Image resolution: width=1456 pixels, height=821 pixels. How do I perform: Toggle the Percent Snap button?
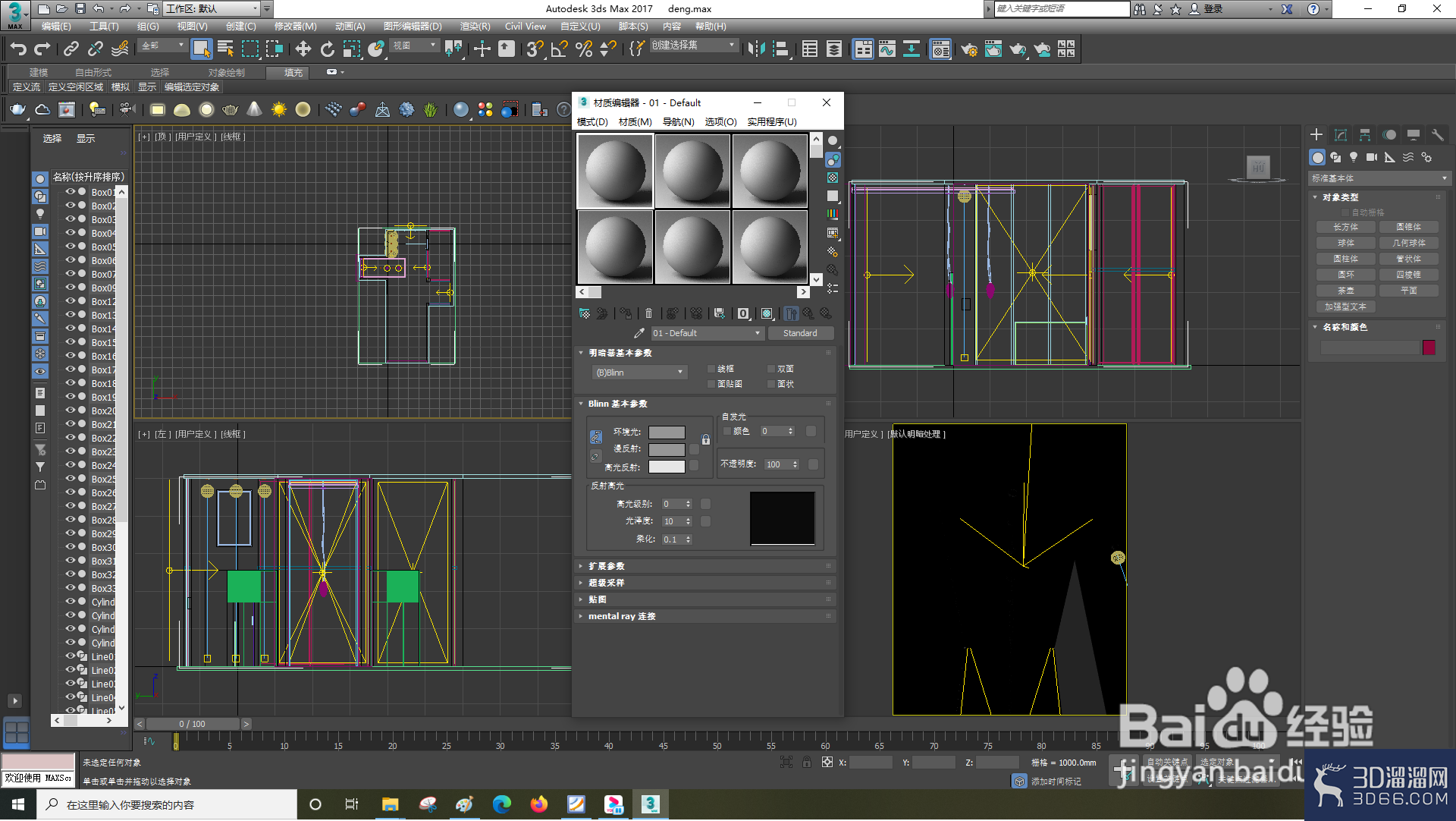pos(584,49)
